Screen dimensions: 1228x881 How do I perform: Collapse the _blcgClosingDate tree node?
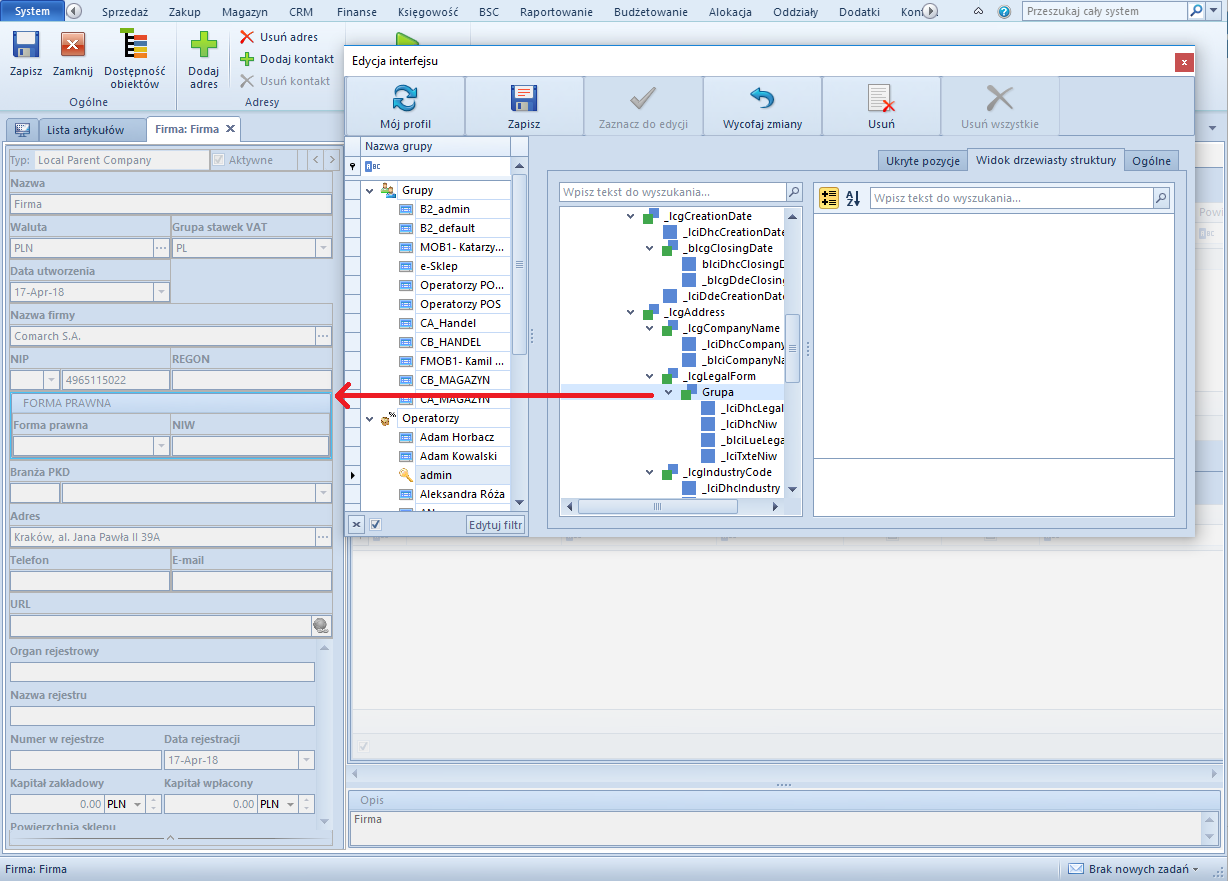tap(650, 248)
